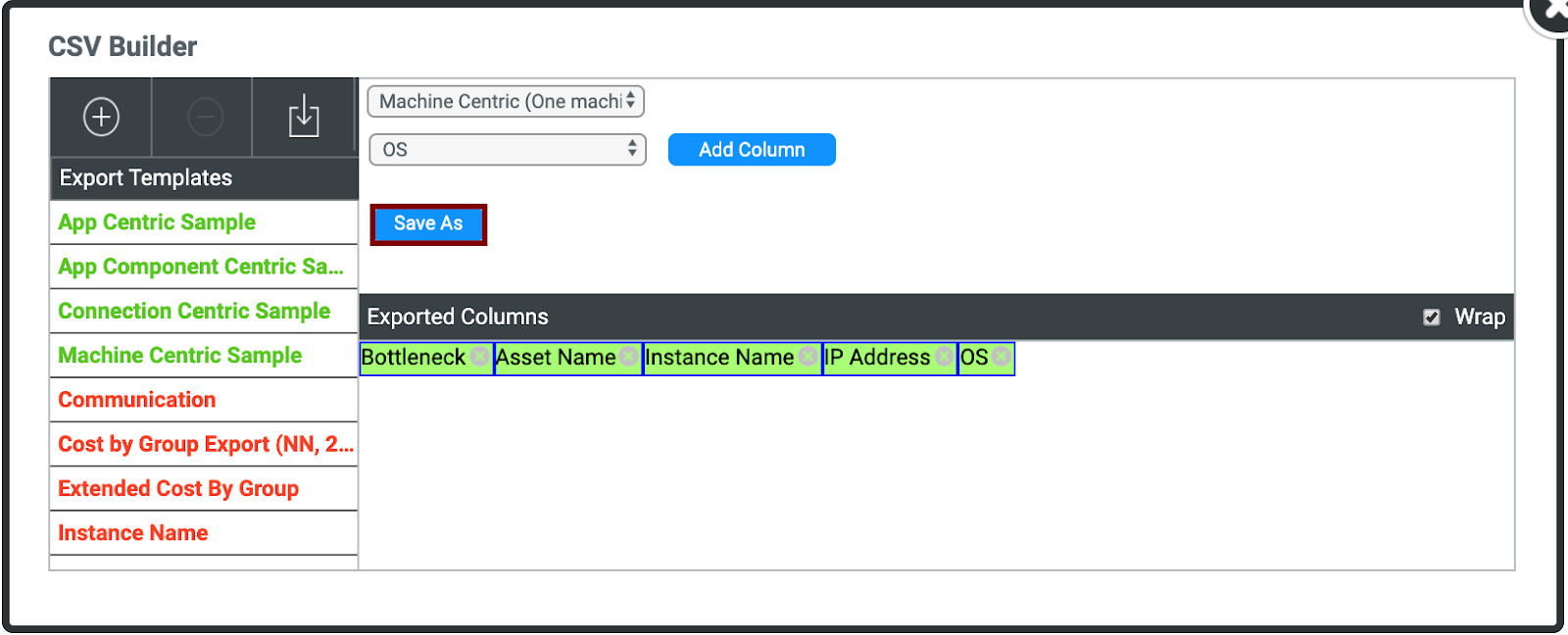Click the Bottleneck exported column chip
Screen dimensions: 1568x635
[413, 358]
